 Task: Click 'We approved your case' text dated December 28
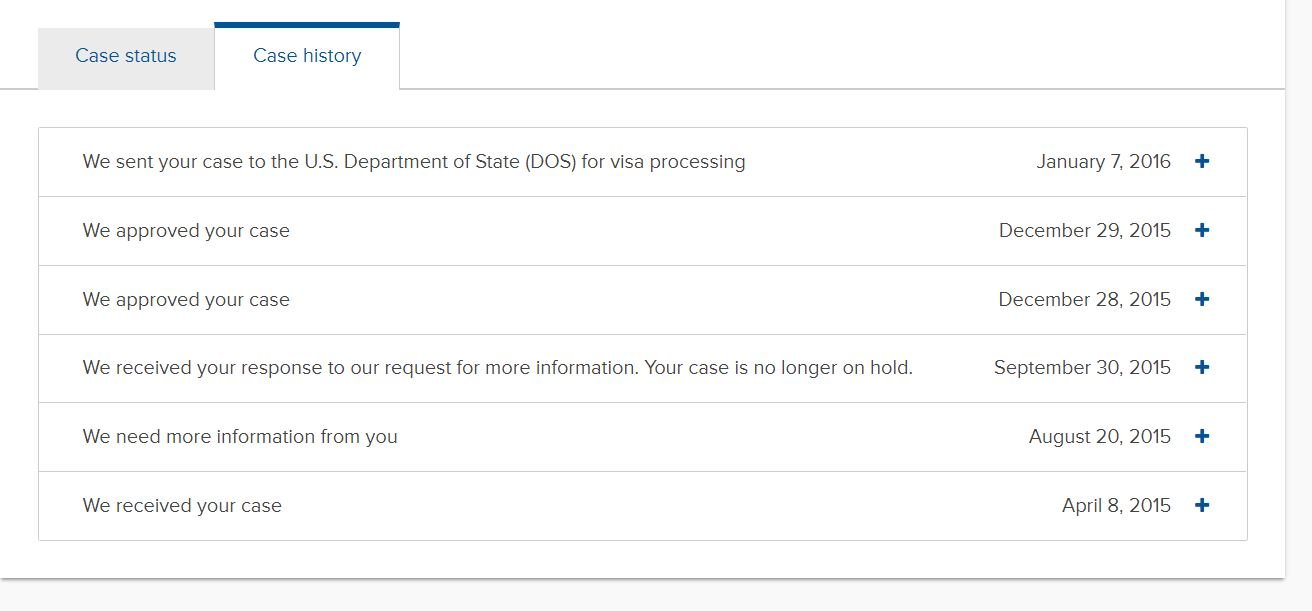pyautogui.click(x=186, y=299)
